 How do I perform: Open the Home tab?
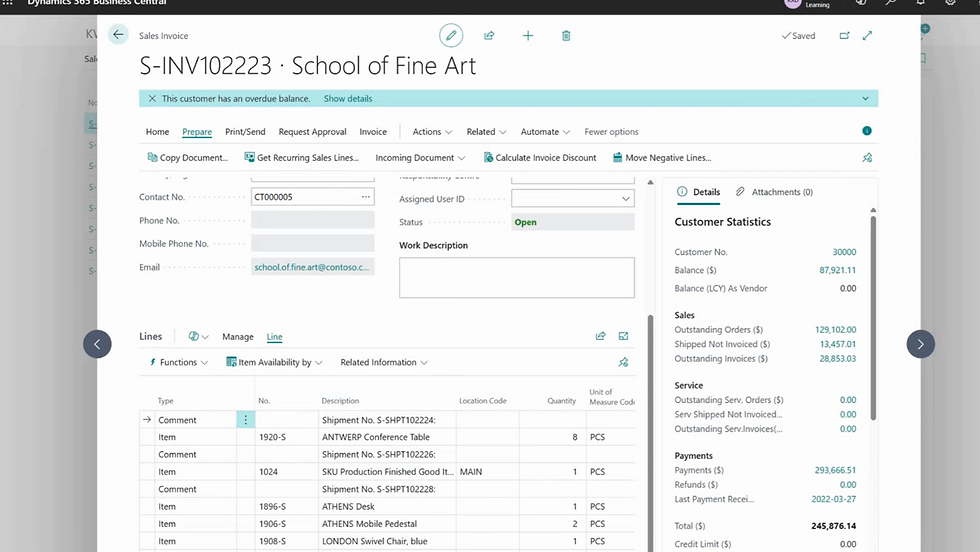pyautogui.click(x=158, y=132)
